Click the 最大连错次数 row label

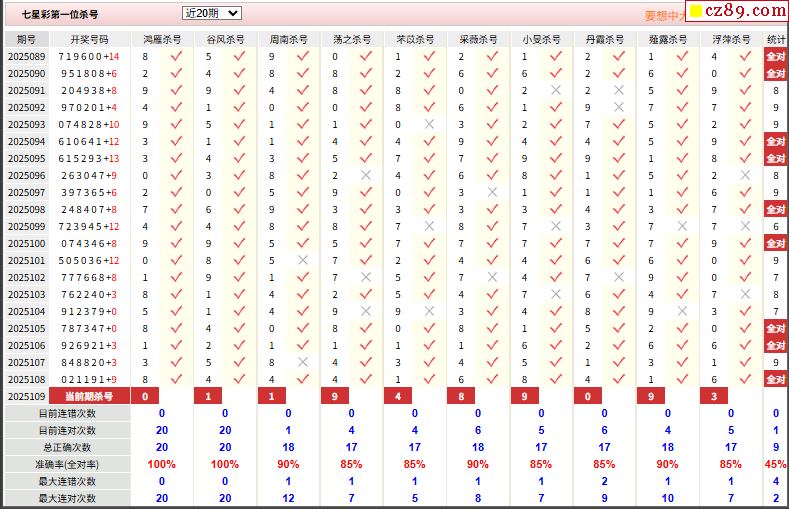67,481
